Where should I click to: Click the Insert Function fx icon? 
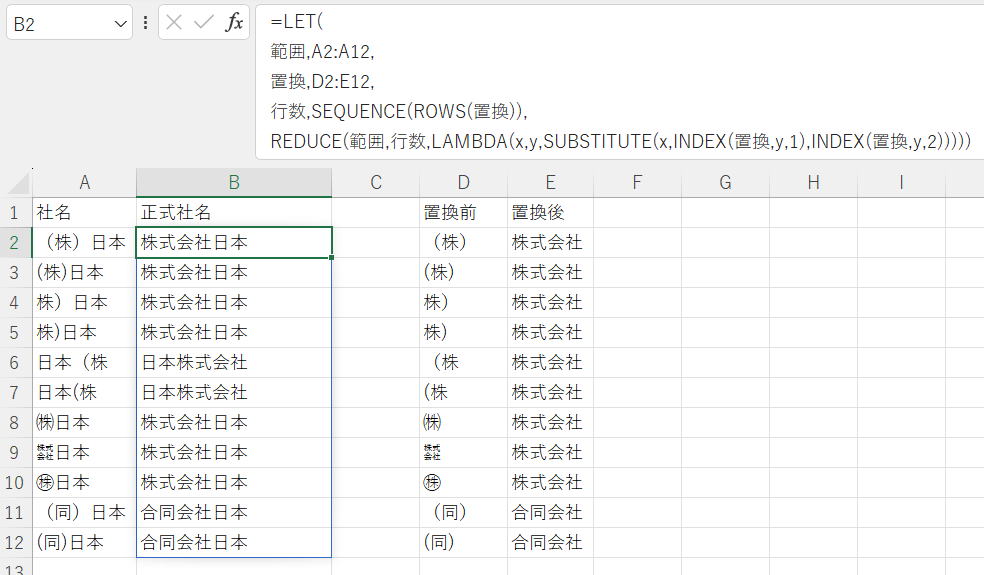coord(234,23)
